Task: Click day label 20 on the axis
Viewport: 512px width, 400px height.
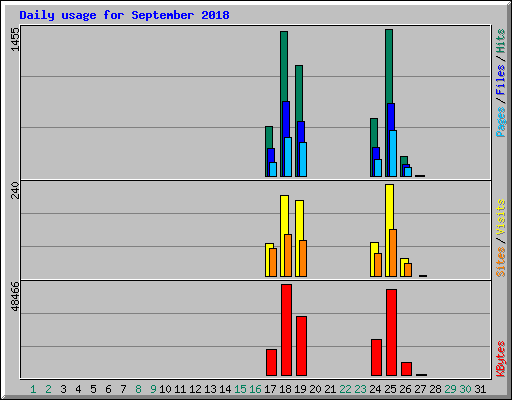Action: coord(315,389)
